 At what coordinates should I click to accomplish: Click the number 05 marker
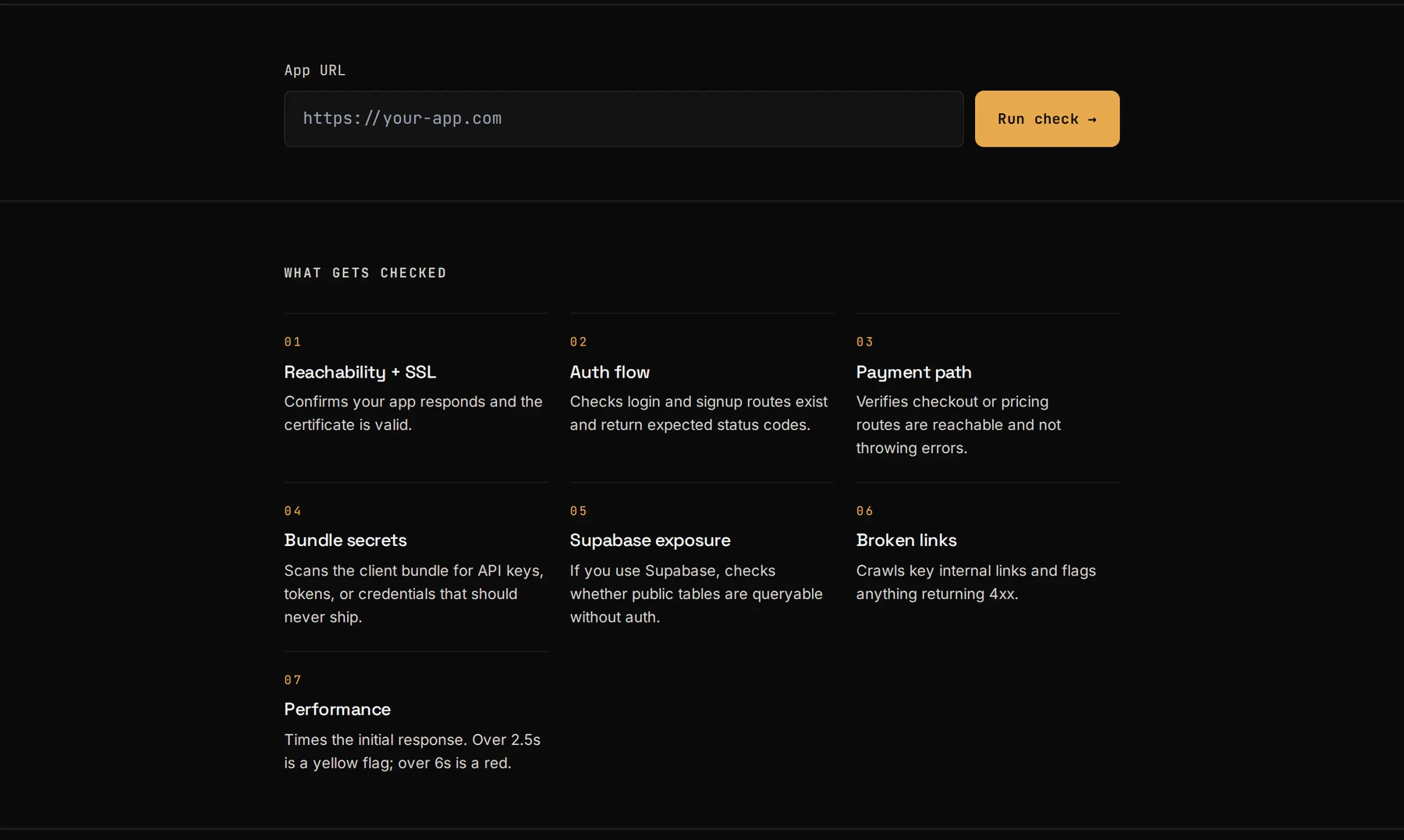578,511
